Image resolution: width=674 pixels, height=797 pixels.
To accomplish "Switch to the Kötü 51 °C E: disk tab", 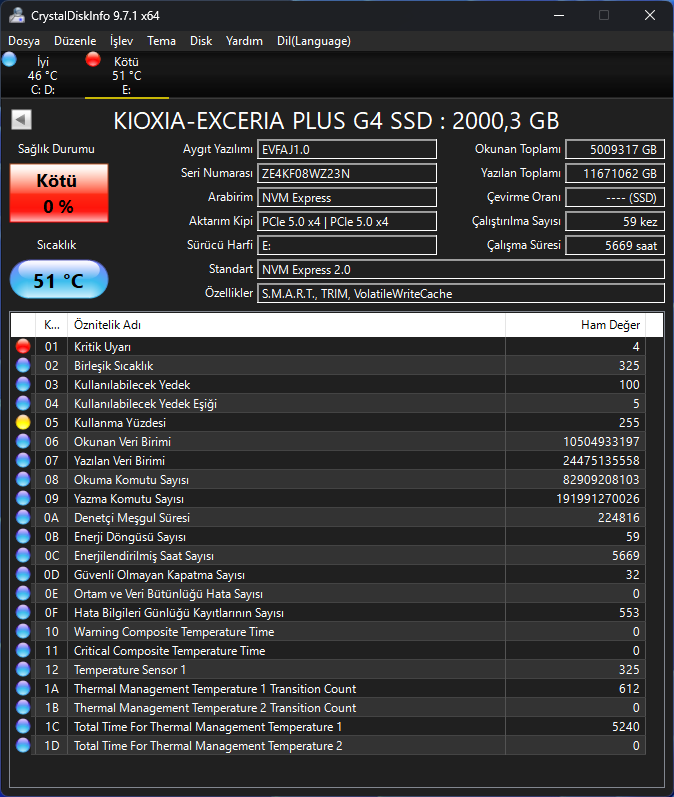I will pyautogui.click(x=127, y=75).
